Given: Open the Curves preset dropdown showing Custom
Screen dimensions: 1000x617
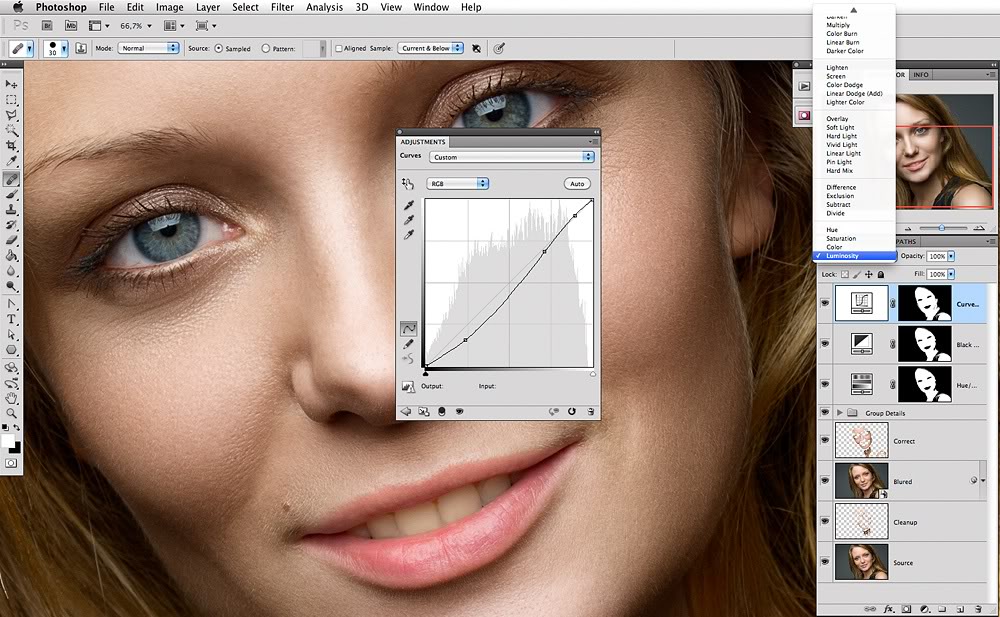Looking at the screenshot, I should tap(511, 157).
